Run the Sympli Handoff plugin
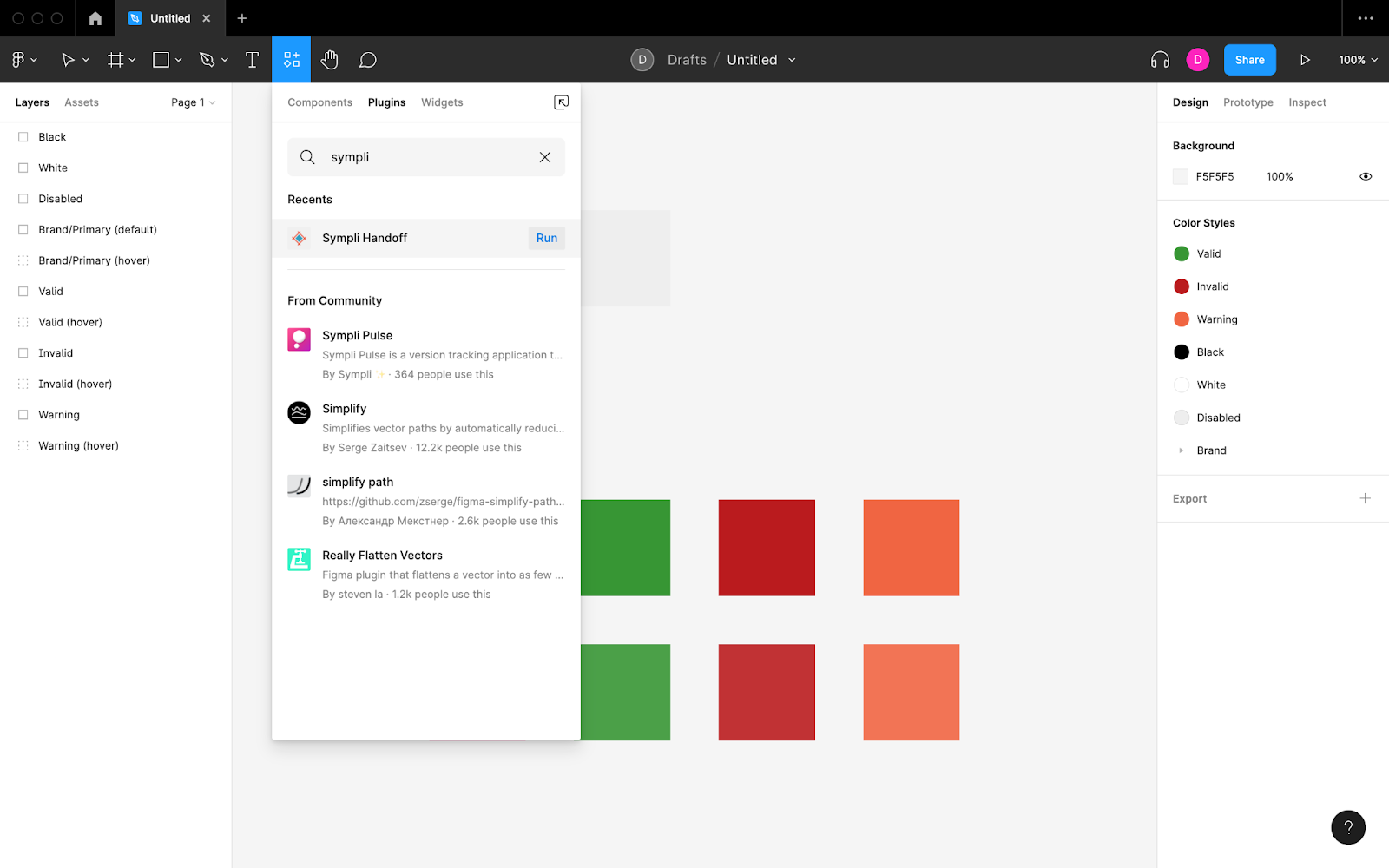The width and height of the screenshot is (1389, 868). pos(547,238)
